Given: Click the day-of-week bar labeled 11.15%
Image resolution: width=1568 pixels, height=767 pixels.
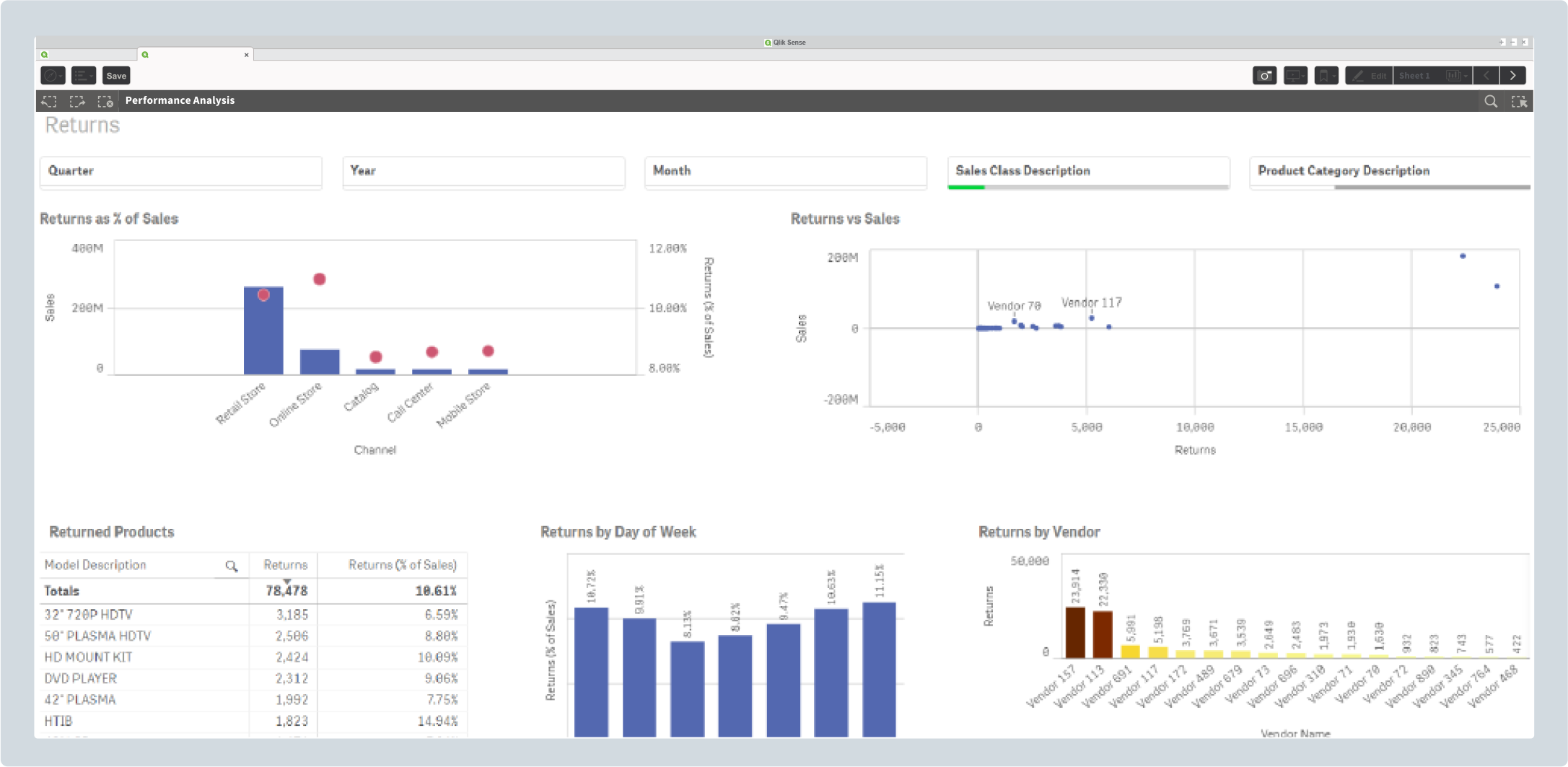Looking at the screenshot, I should pos(879,670).
